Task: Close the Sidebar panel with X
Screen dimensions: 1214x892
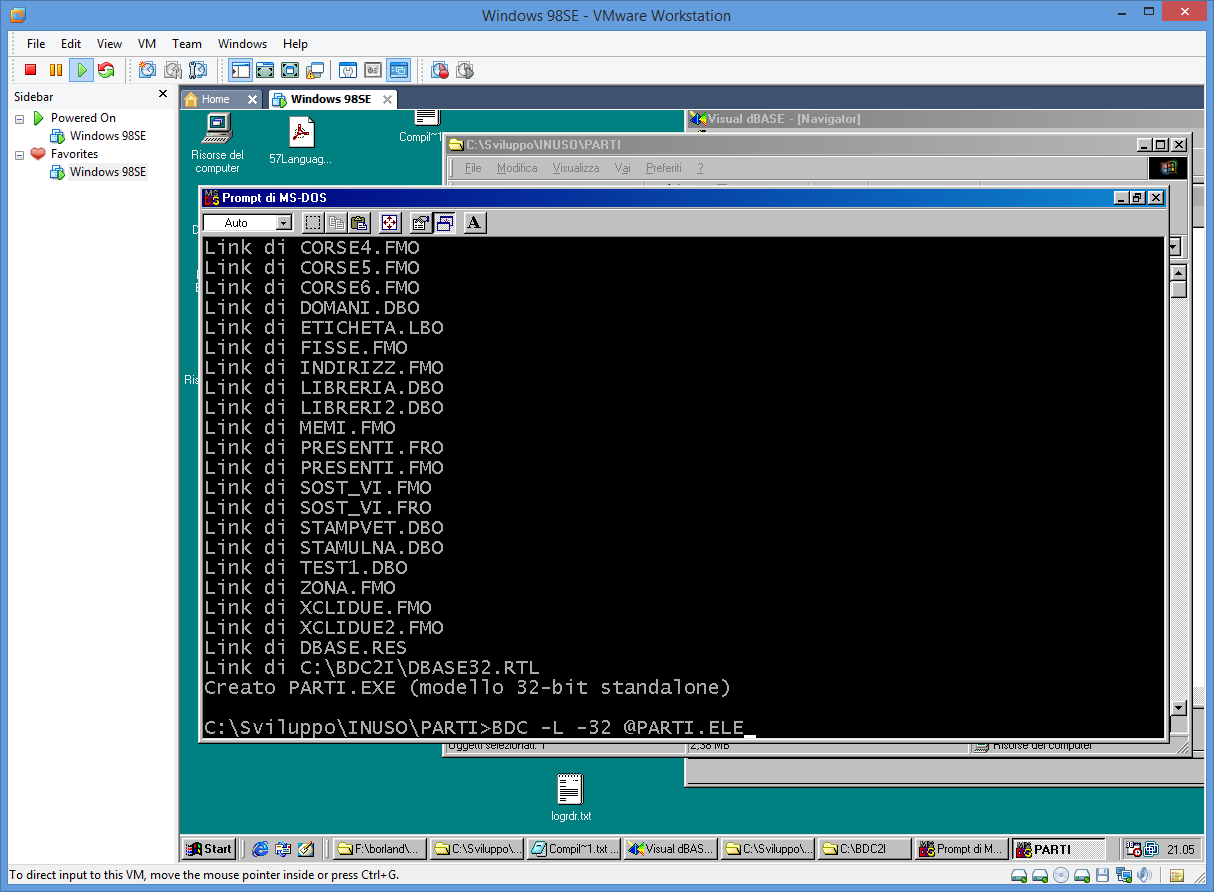Action: [x=163, y=94]
